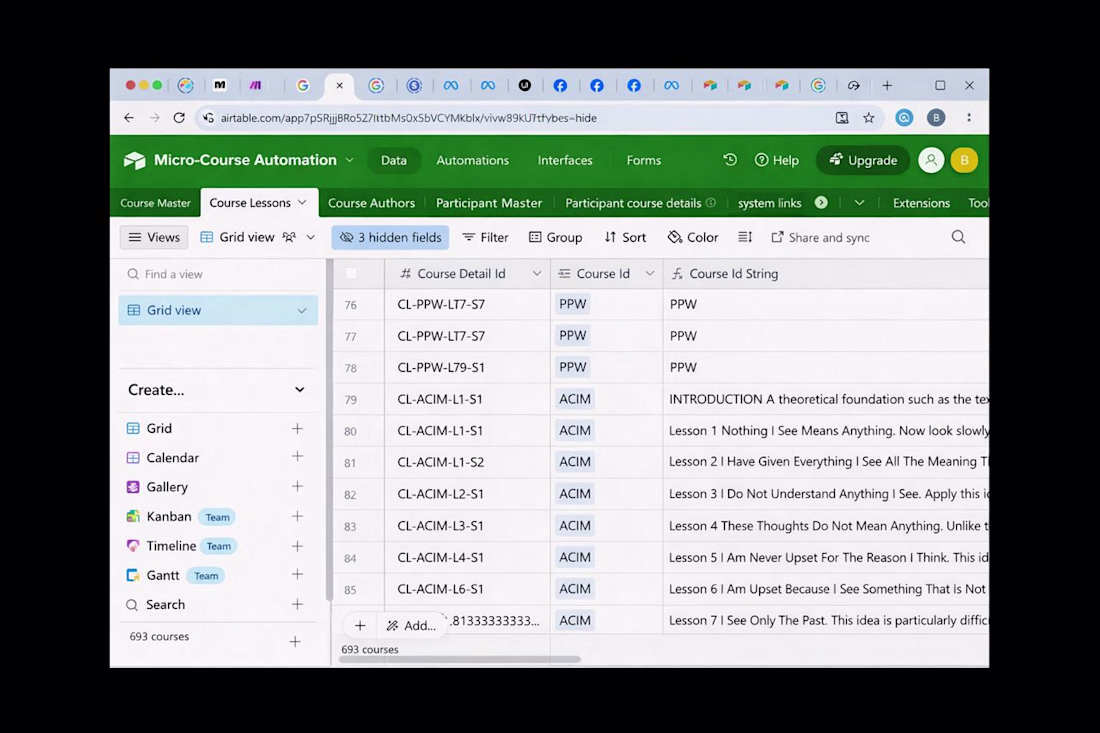Click the search magnifier in view toolbar
The height and width of the screenshot is (733, 1100).
[x=958, y=237]
